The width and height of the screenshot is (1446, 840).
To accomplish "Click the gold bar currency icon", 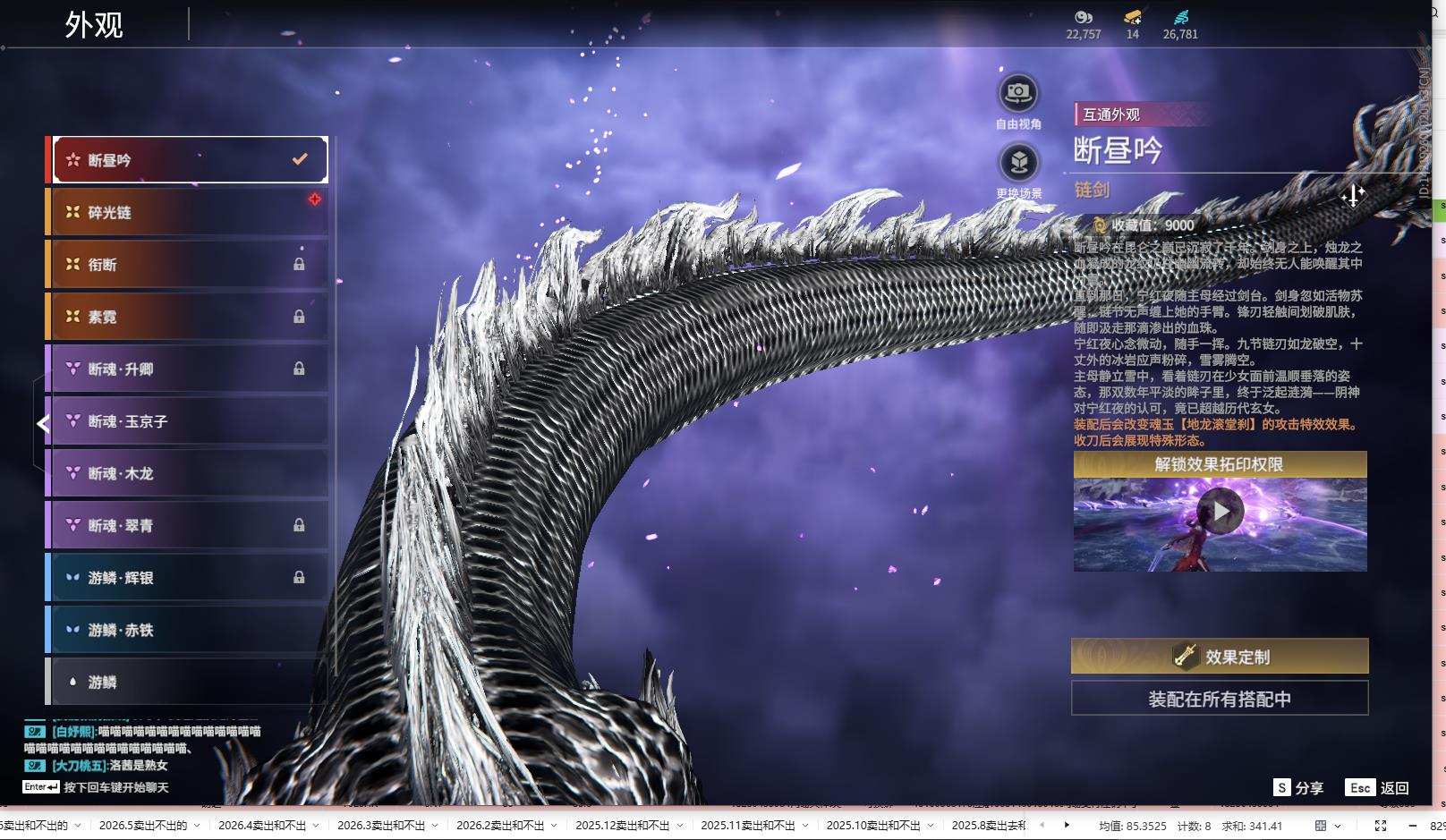I will point(1133,17).
